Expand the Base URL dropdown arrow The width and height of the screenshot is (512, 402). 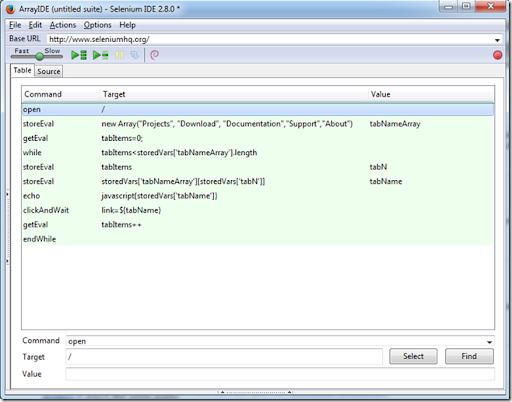(497, 40)
